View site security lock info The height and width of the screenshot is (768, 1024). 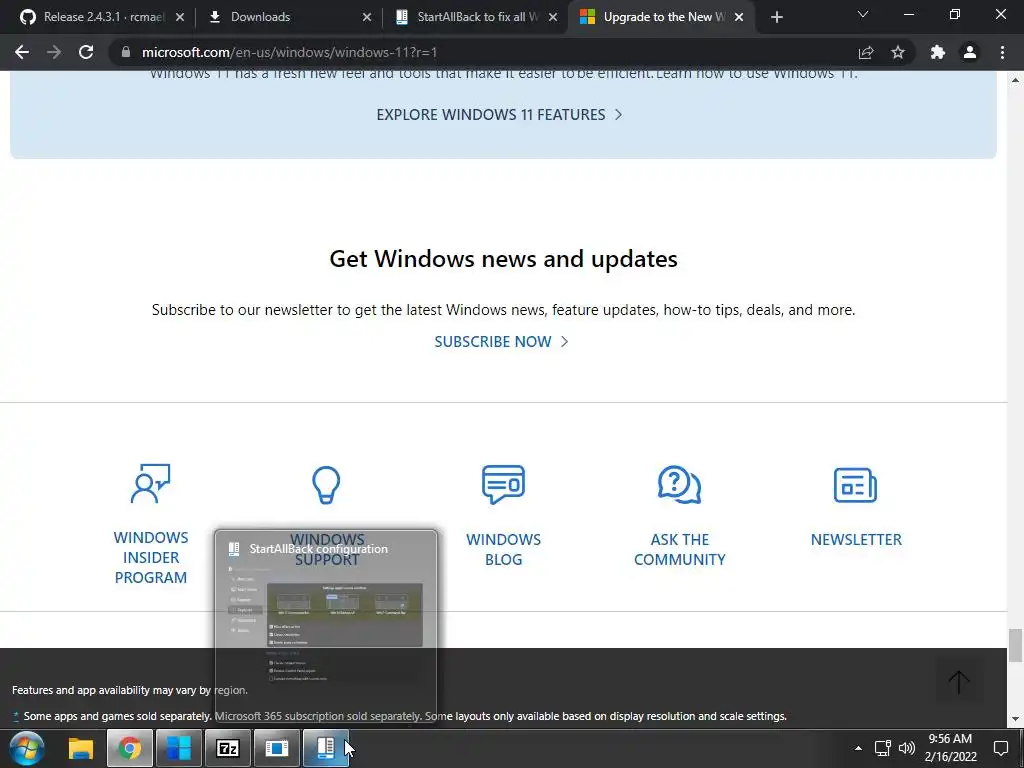click(x=126, y=52)
